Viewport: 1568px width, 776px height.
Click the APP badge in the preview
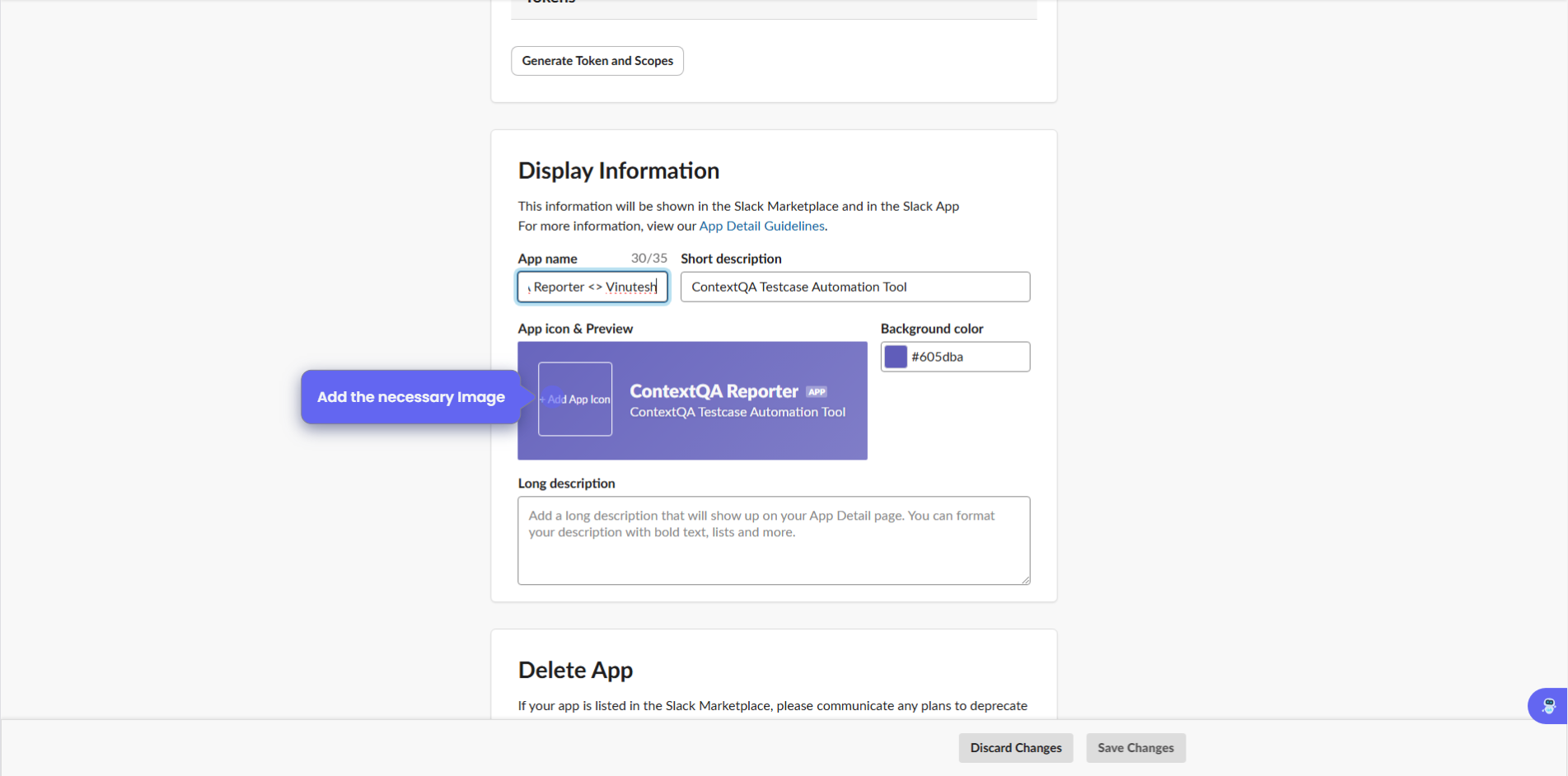tap(816, 392)
